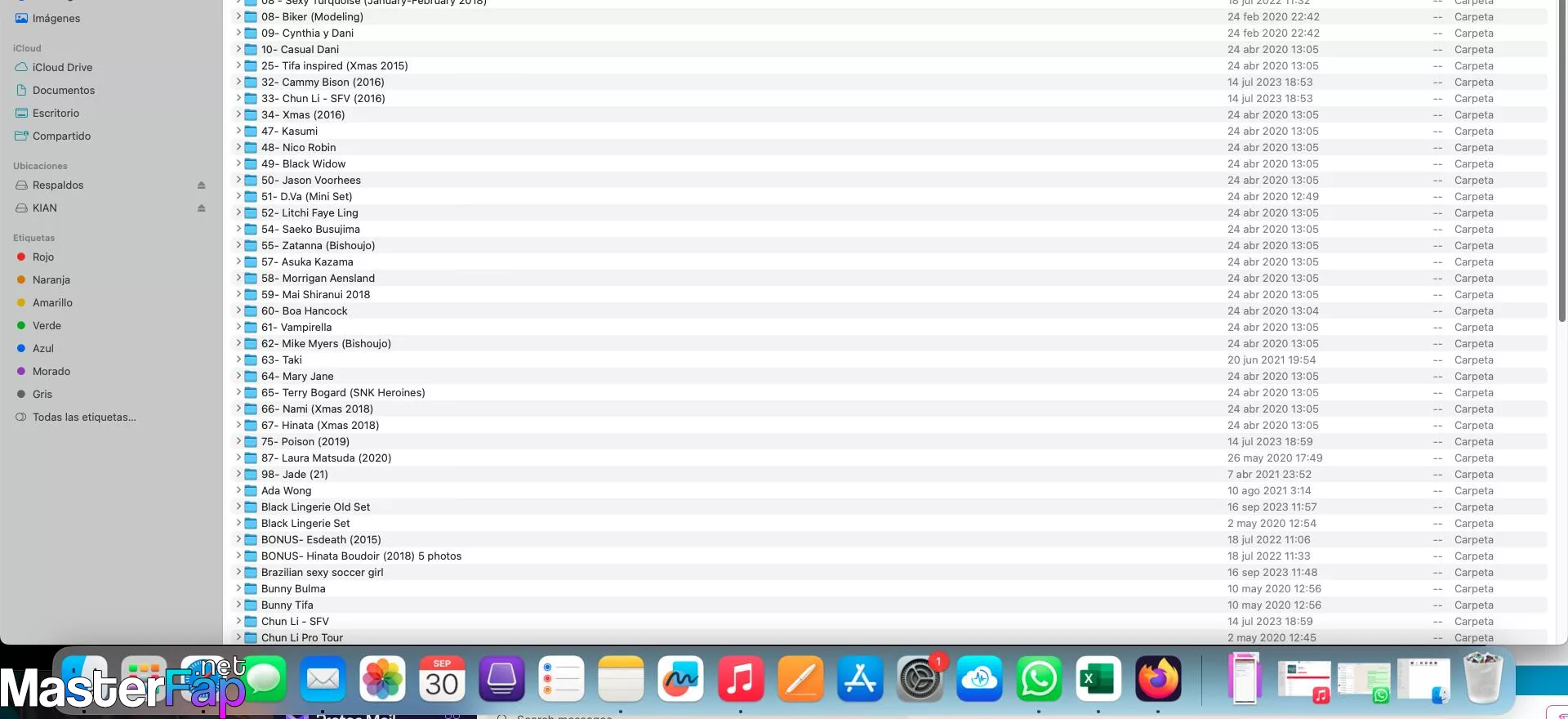Open Music app in the Dock

[740, 679]
